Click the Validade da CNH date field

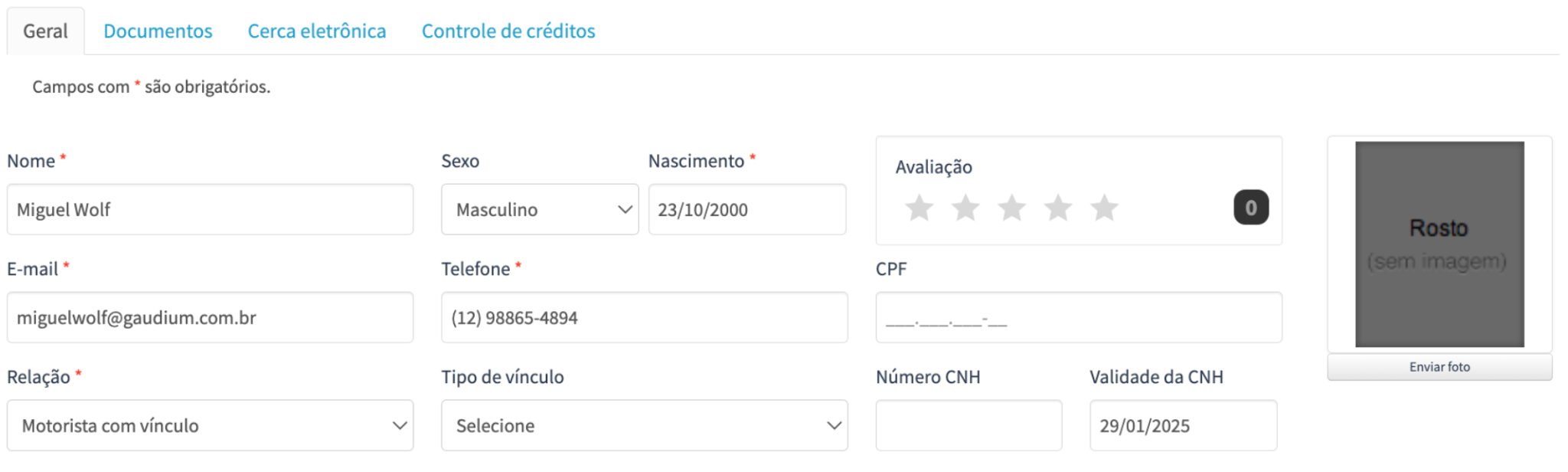pos(1183,425)
